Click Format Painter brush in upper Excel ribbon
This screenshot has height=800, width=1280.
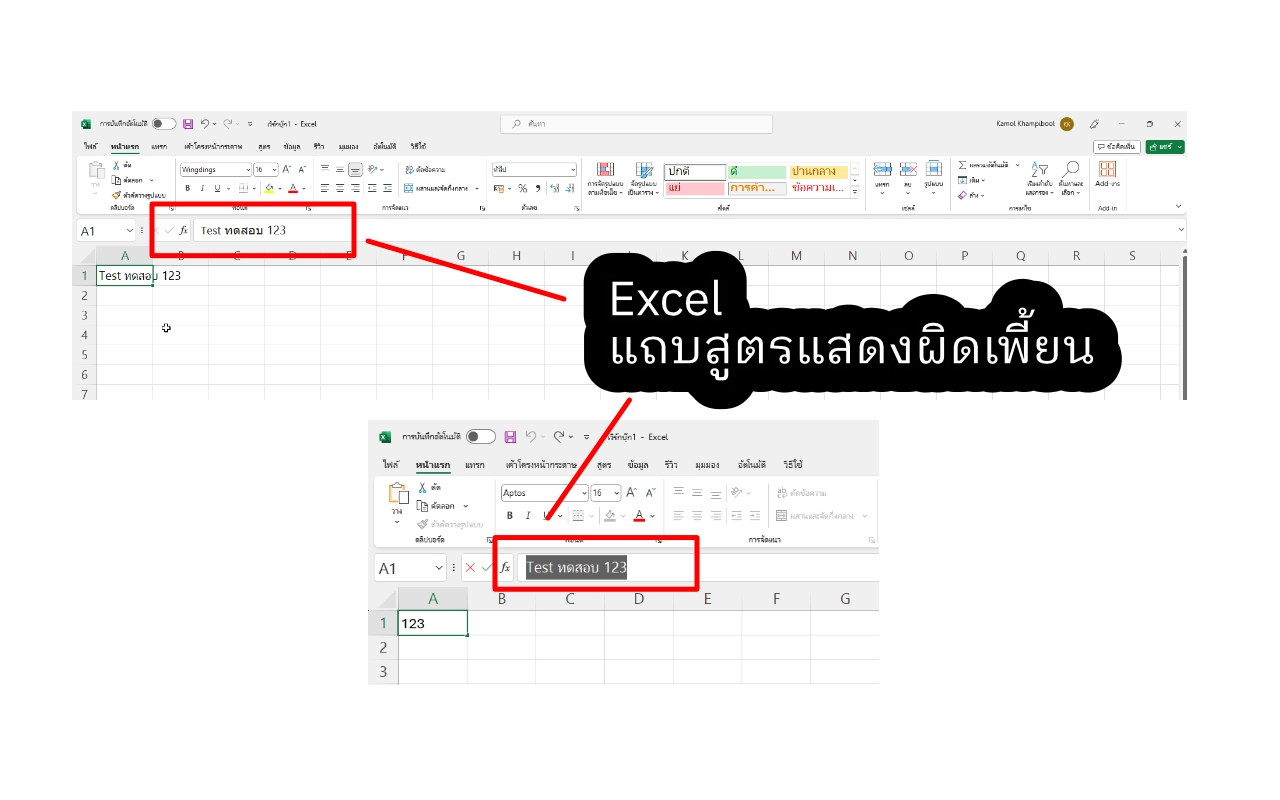[x=116, y=194]
